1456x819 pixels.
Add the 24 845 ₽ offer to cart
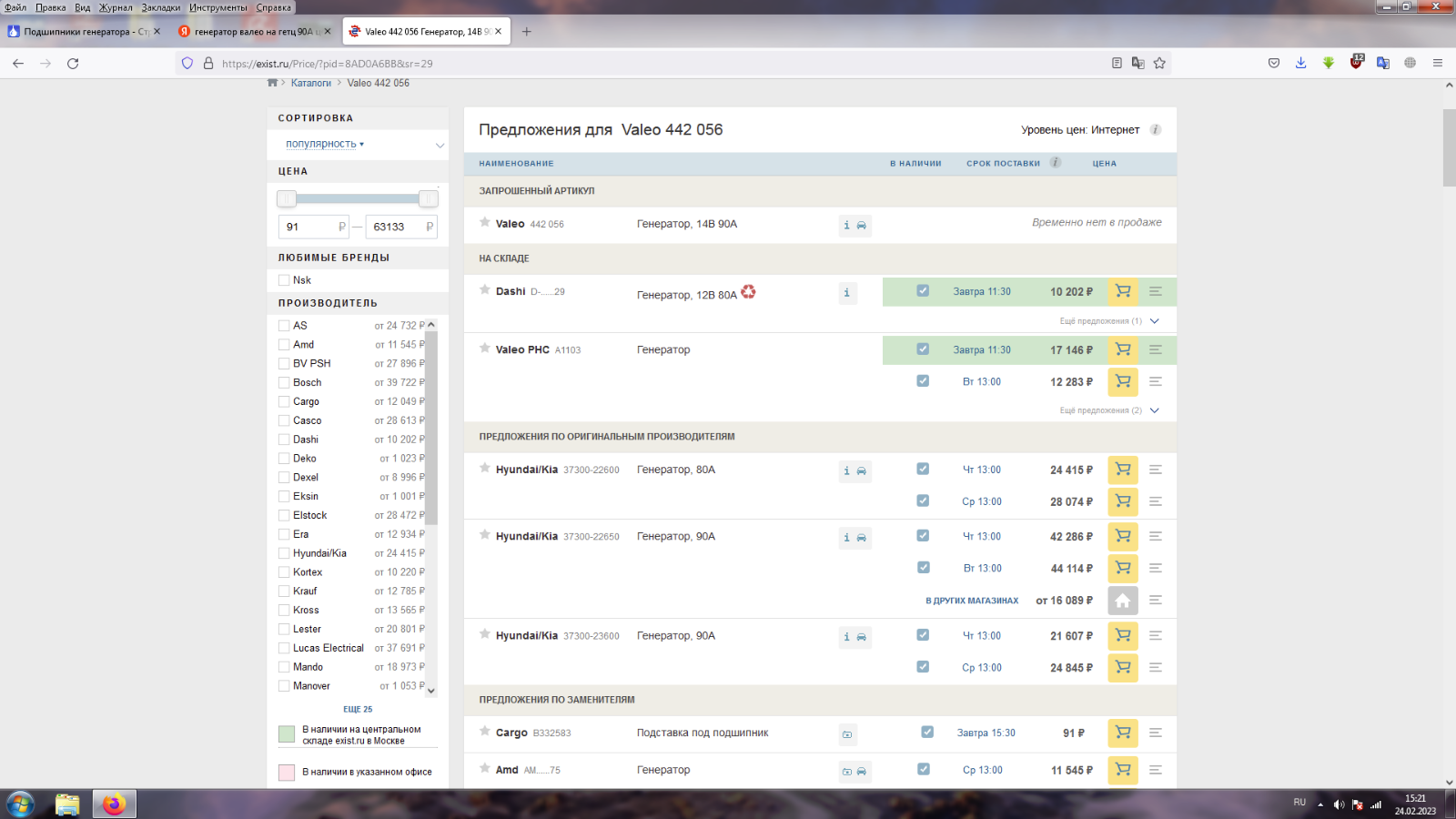1123,667
